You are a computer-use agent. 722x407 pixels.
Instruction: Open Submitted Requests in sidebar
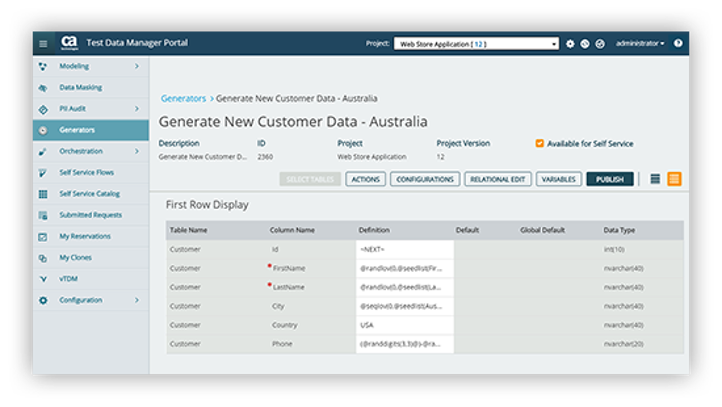click(x=90, y=215)
